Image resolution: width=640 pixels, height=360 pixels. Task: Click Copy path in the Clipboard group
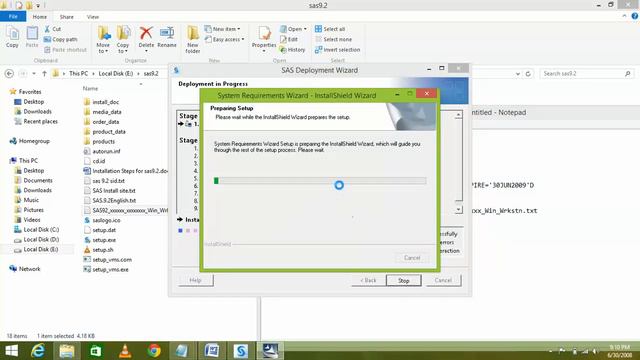click(60, 40)
